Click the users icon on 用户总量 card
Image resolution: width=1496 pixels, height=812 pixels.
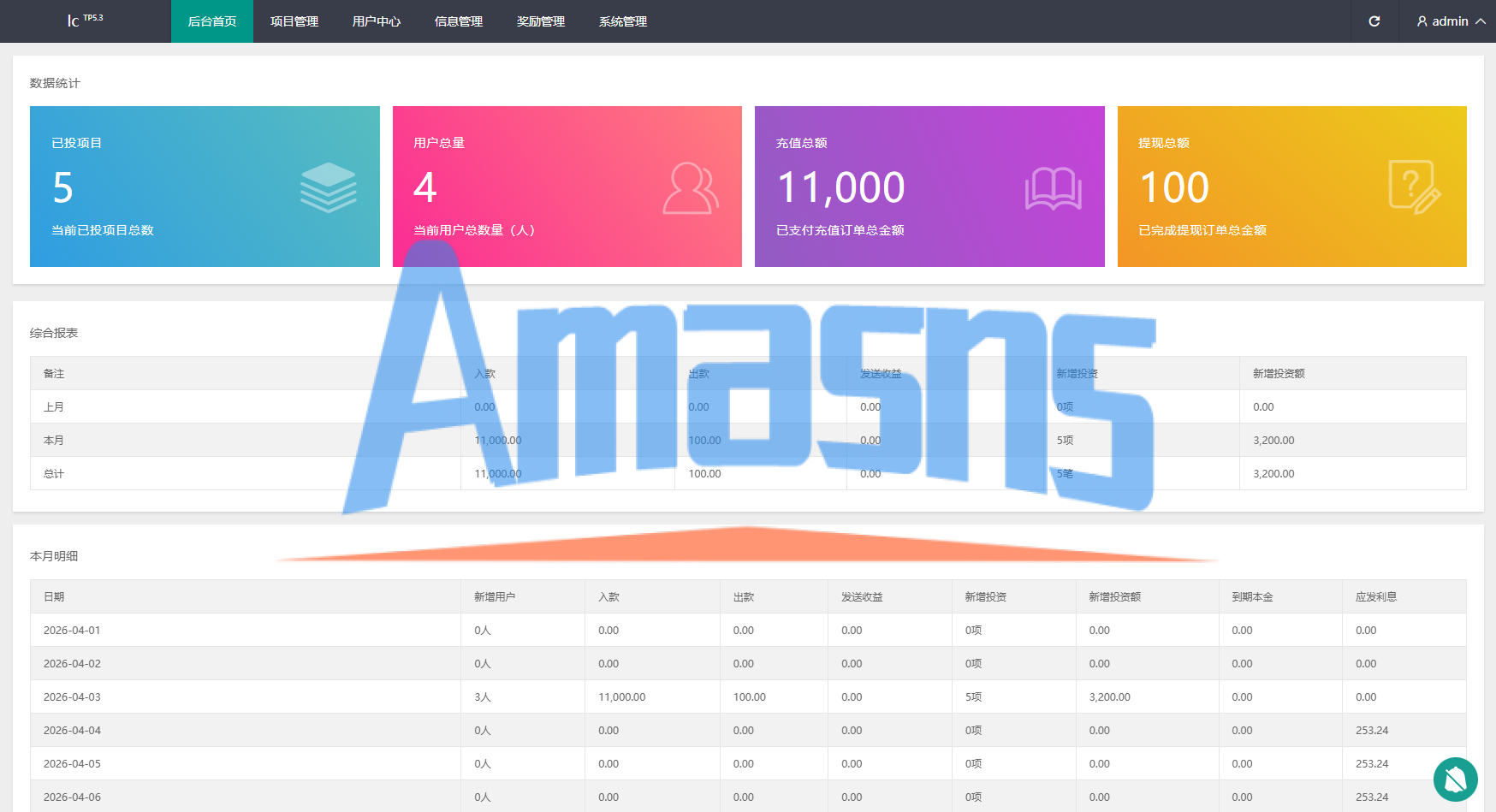pos(691,188)
